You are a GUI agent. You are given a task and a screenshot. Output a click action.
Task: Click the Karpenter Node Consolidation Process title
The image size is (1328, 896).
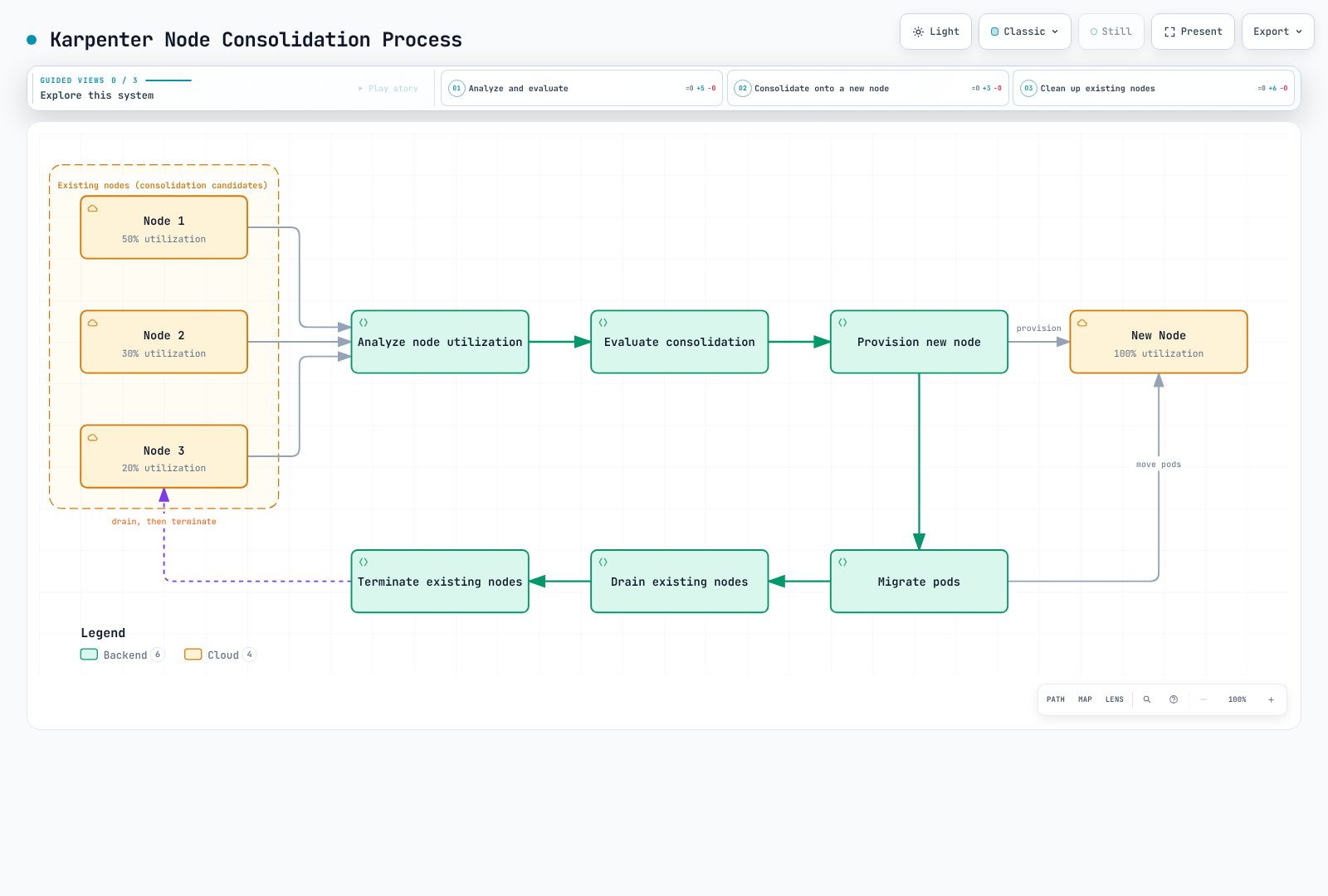[x=256, y=40]
